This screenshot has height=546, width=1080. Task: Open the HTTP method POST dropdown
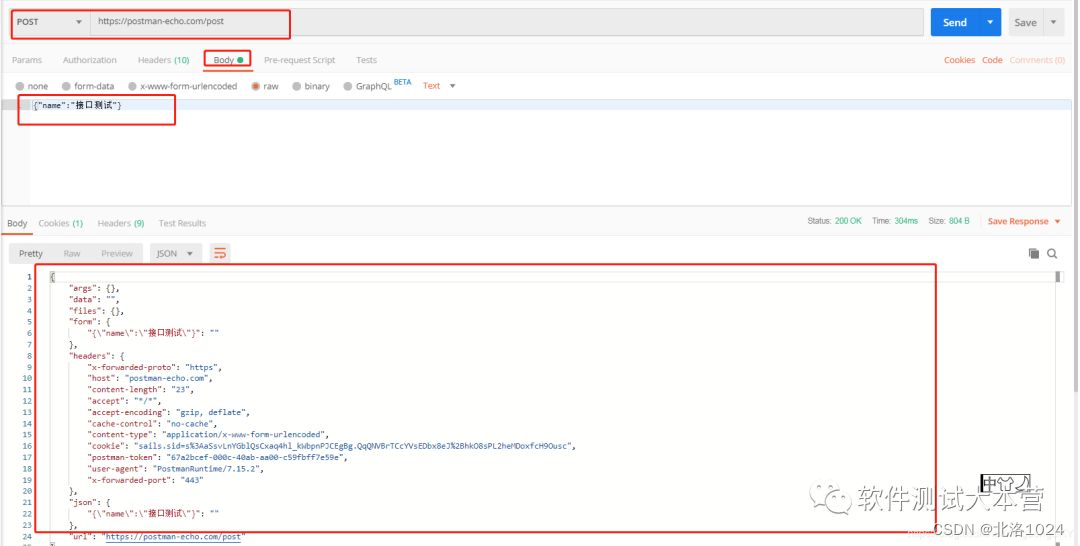click(50, 22)
